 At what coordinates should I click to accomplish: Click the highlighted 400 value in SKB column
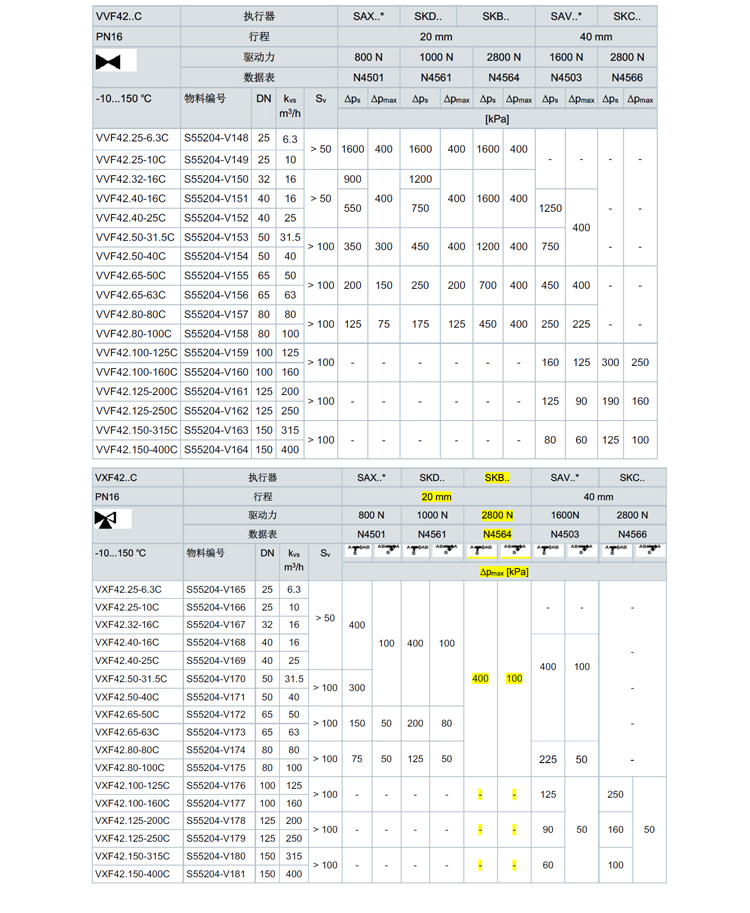[x=480, y=678]
